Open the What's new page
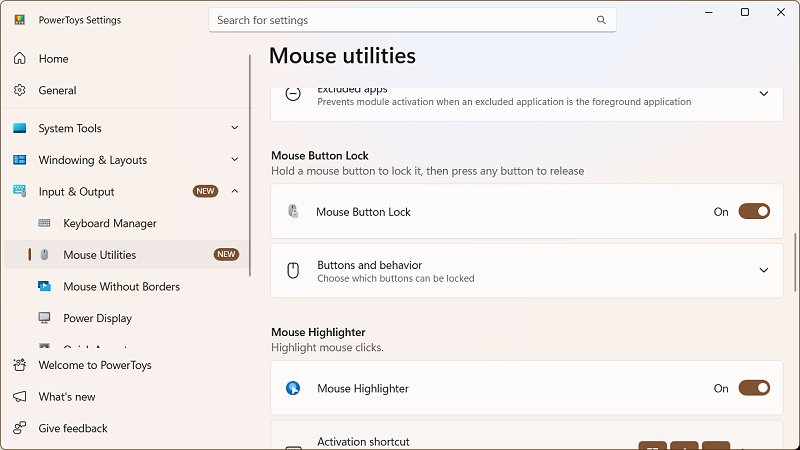 126,396
